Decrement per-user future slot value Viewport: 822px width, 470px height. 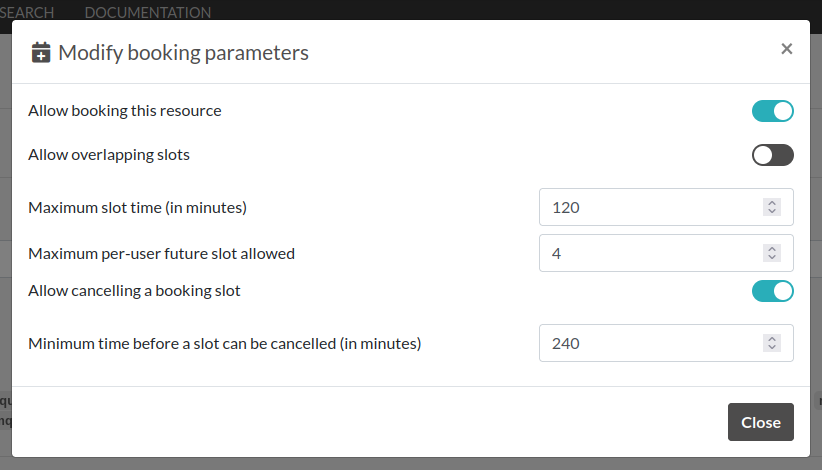click(771, 258)
